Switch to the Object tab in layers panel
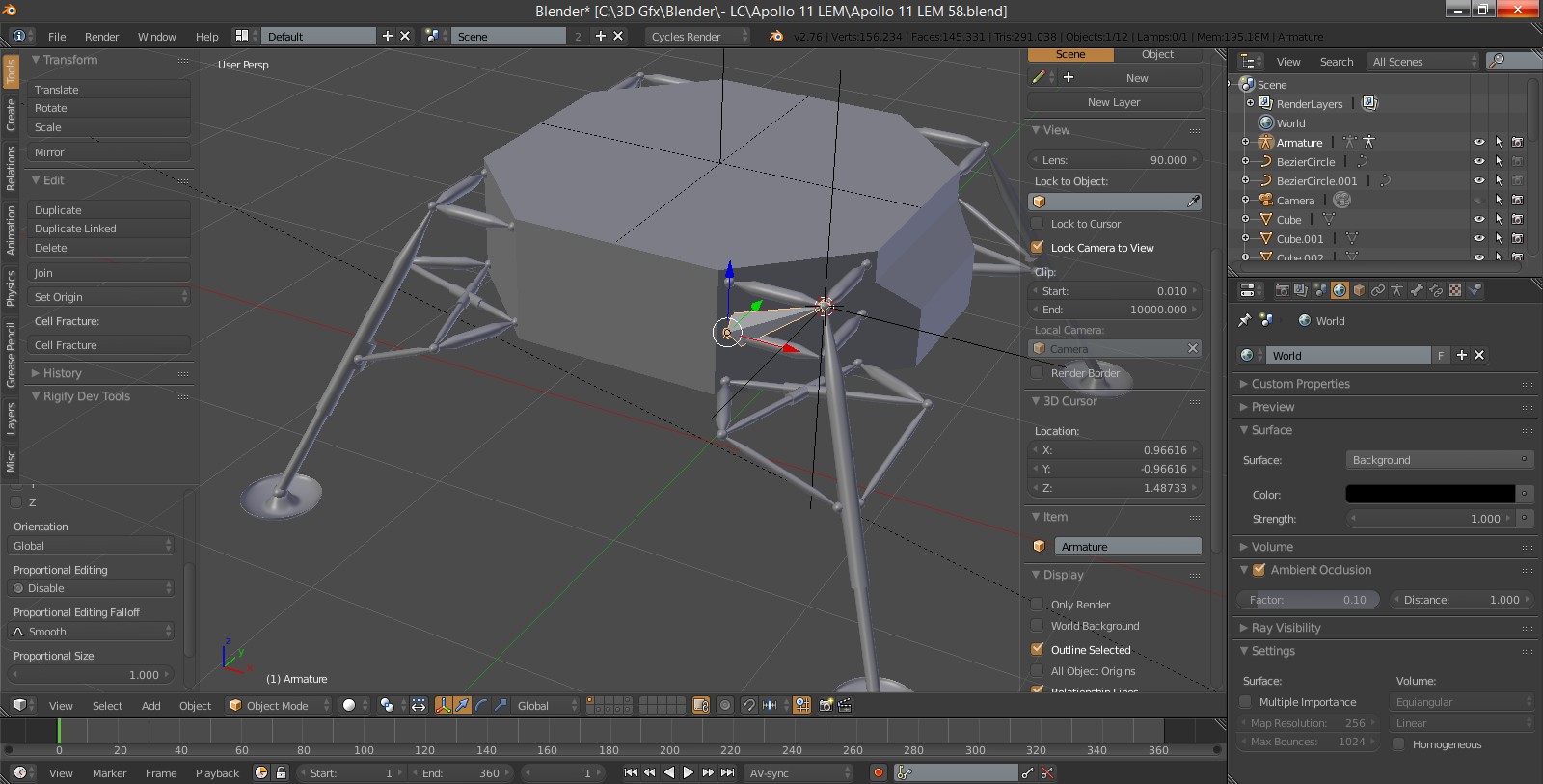 click(x=1157, y=54)
